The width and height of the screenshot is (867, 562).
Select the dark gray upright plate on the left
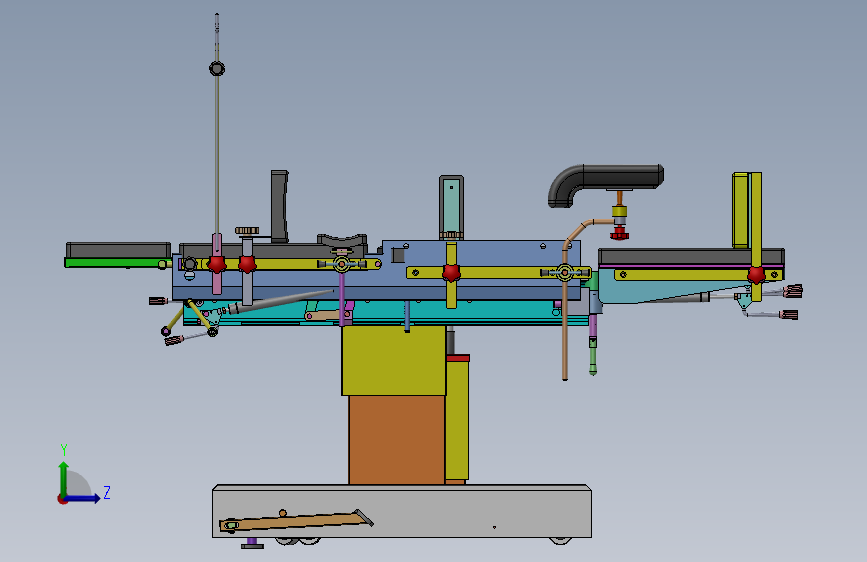[279, 206]
